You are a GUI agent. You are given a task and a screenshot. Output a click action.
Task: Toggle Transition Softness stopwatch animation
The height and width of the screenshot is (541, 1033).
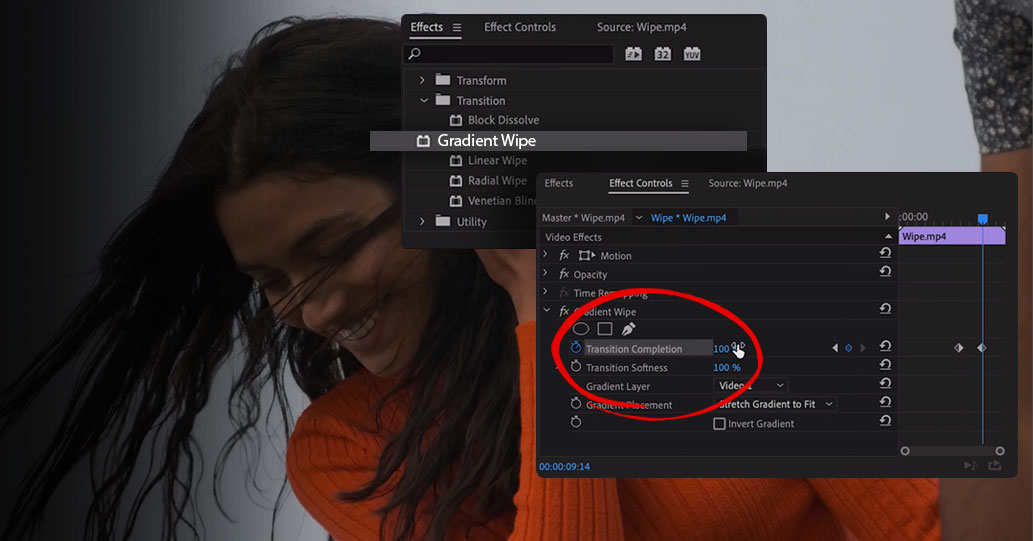tap(576, 367)
